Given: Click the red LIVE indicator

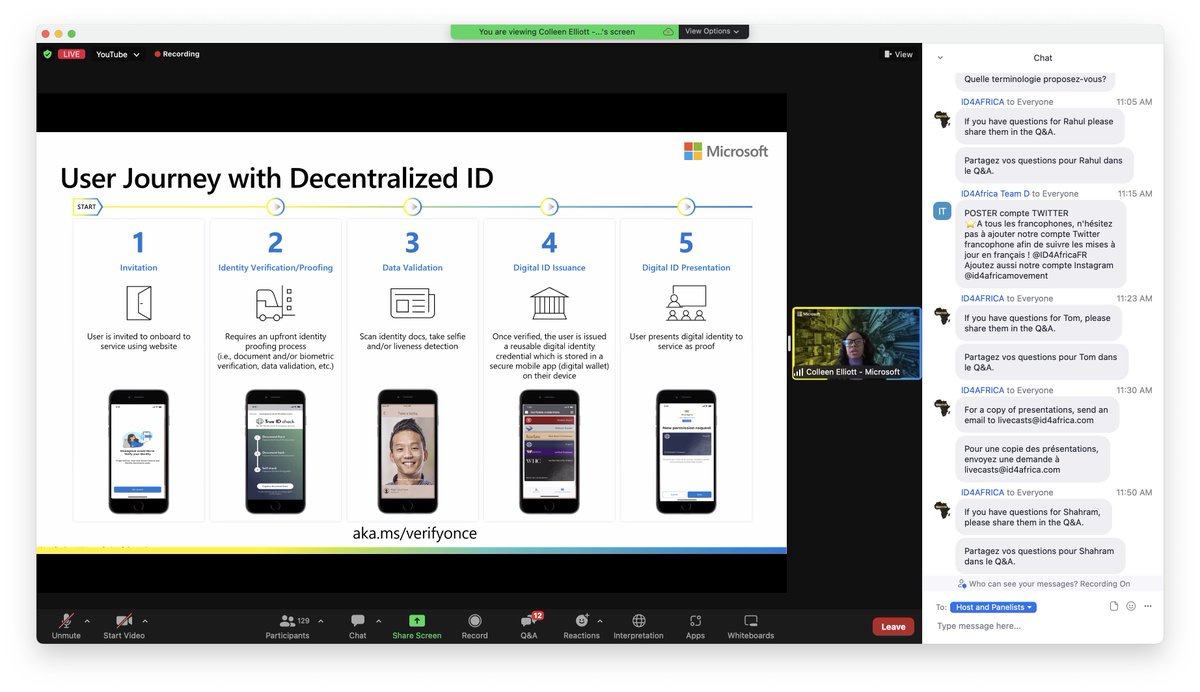Looking at the screenshot, I should click(71, 54).
